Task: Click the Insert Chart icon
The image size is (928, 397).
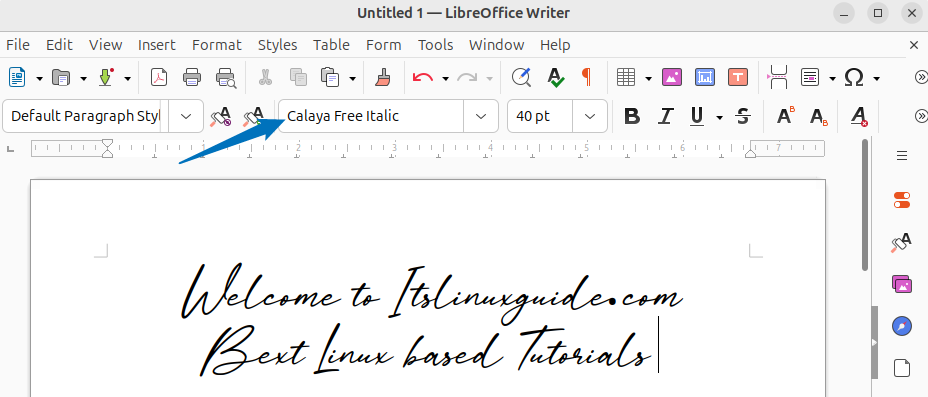Action: point(704,77)
